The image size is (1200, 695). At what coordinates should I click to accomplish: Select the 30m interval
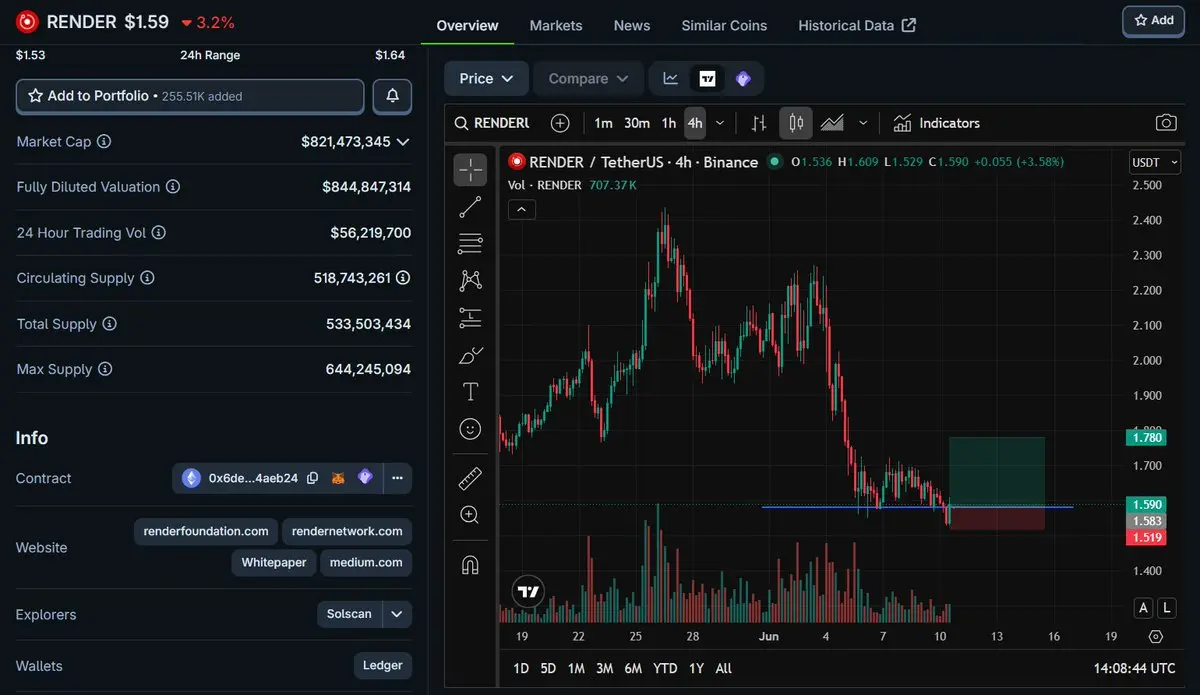[x=637, y=123]
